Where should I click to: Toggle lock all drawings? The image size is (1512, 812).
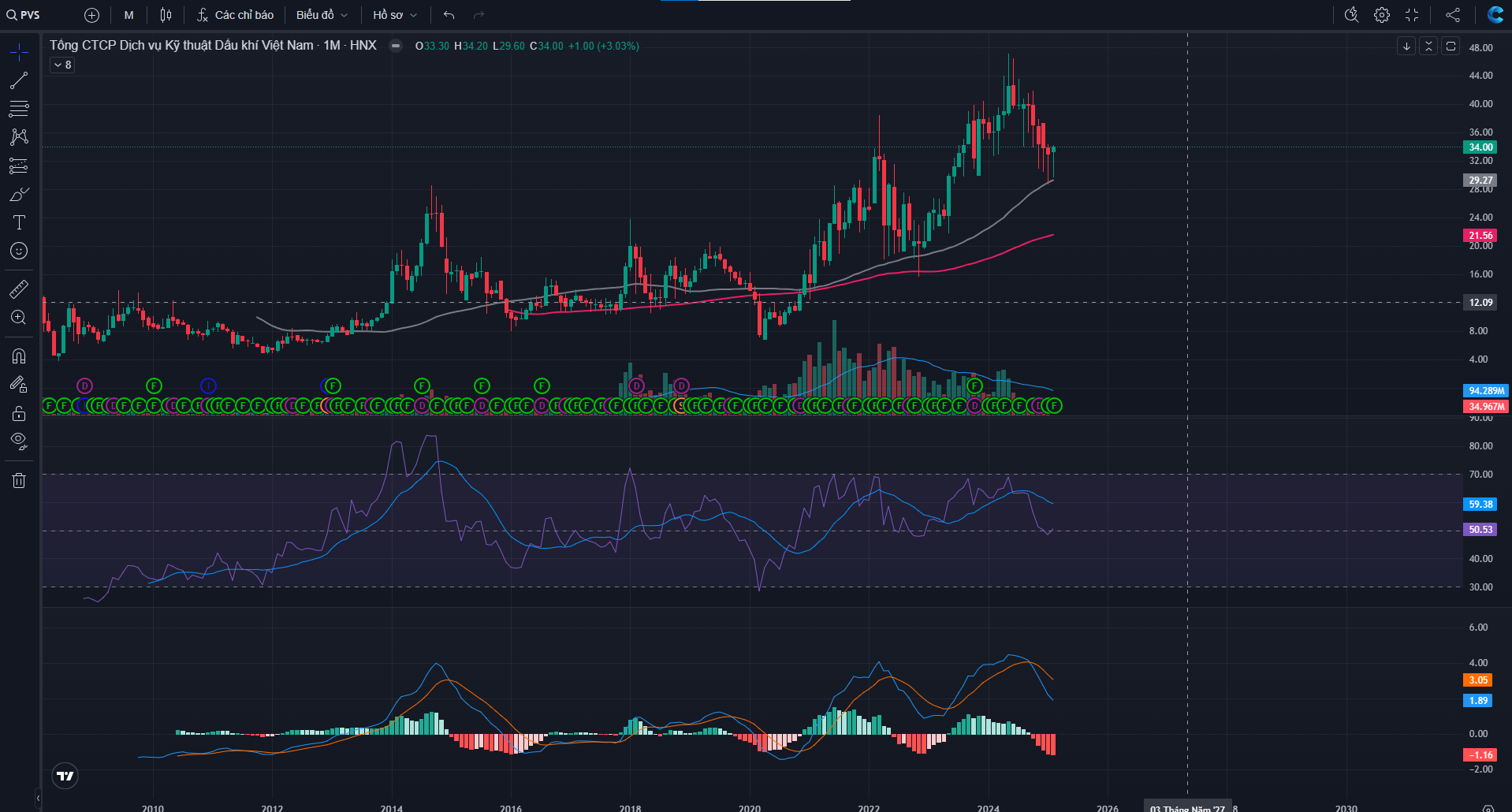click(x=19, y=413)
